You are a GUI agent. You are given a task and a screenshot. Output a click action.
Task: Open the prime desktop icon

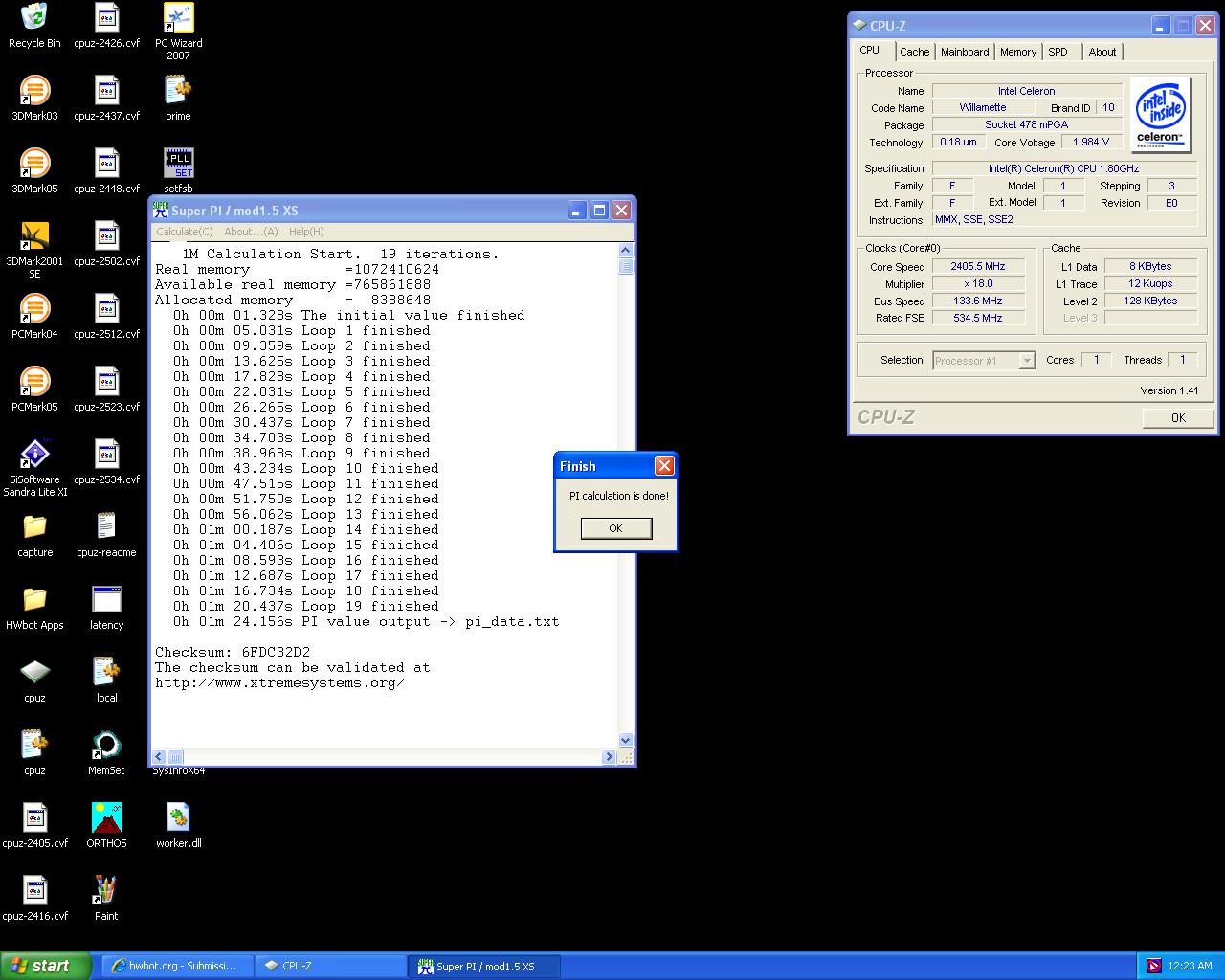tap(178, 99)
